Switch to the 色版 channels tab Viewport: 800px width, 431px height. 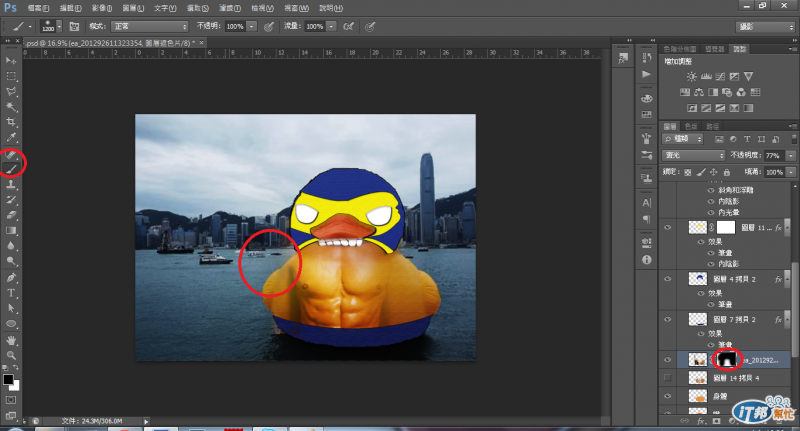coord(691,126)
